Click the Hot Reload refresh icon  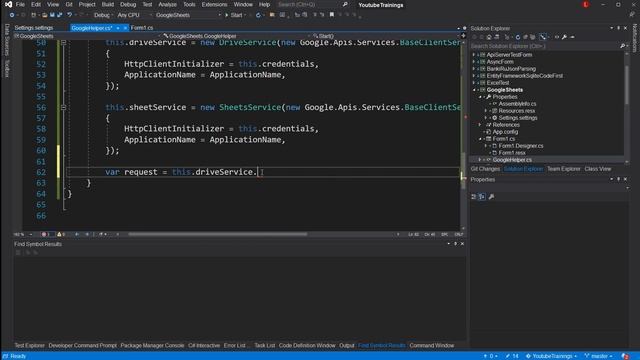258,15
